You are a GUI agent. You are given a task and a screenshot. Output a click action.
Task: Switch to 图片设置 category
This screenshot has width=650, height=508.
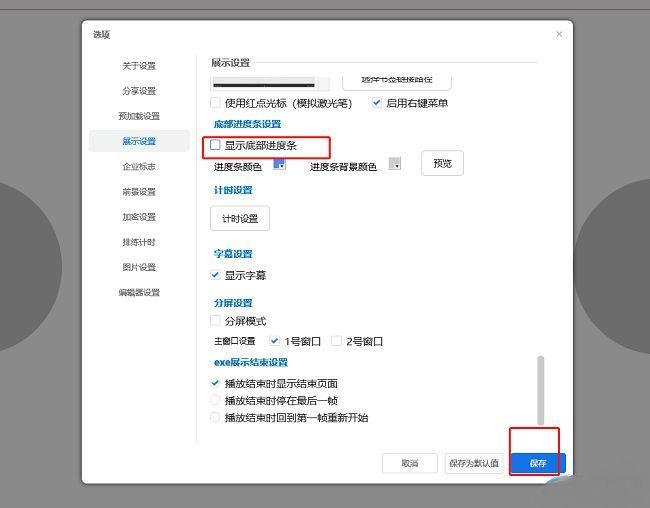(x=139, y=267)
